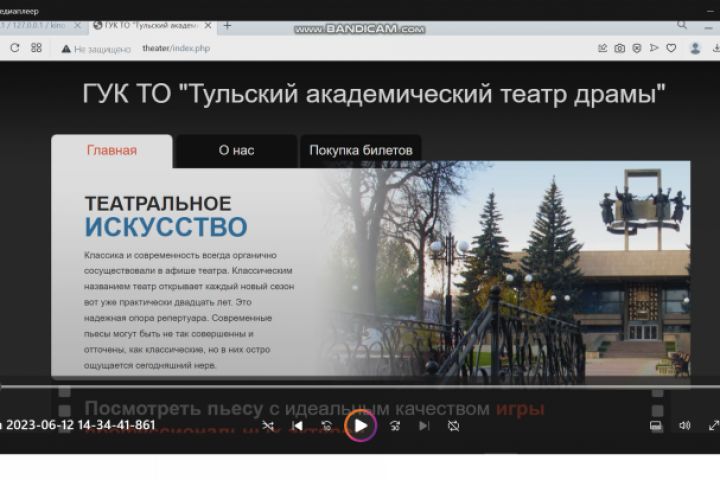Reload the page in browser

tap(15, 48)
